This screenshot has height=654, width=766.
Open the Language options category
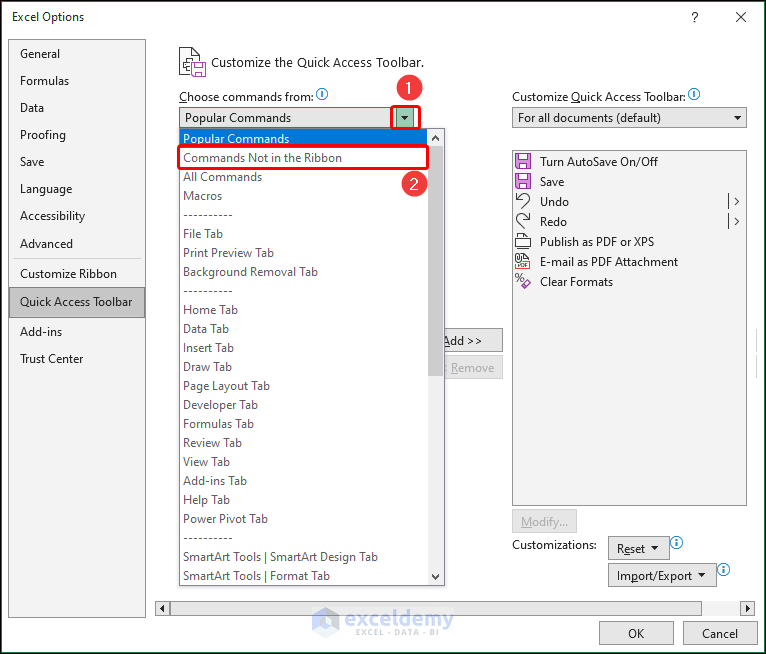[x=77, y=189]
